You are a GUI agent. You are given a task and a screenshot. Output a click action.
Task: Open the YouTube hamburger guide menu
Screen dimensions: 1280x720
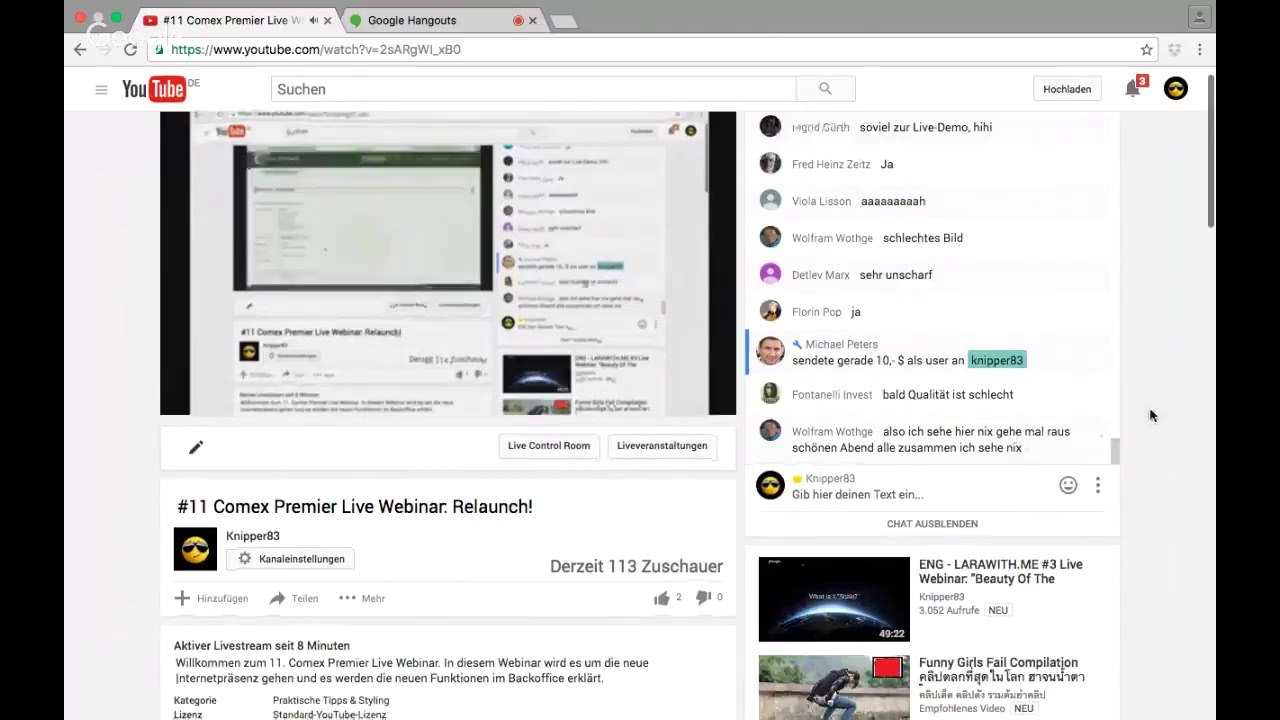point(101,90)
